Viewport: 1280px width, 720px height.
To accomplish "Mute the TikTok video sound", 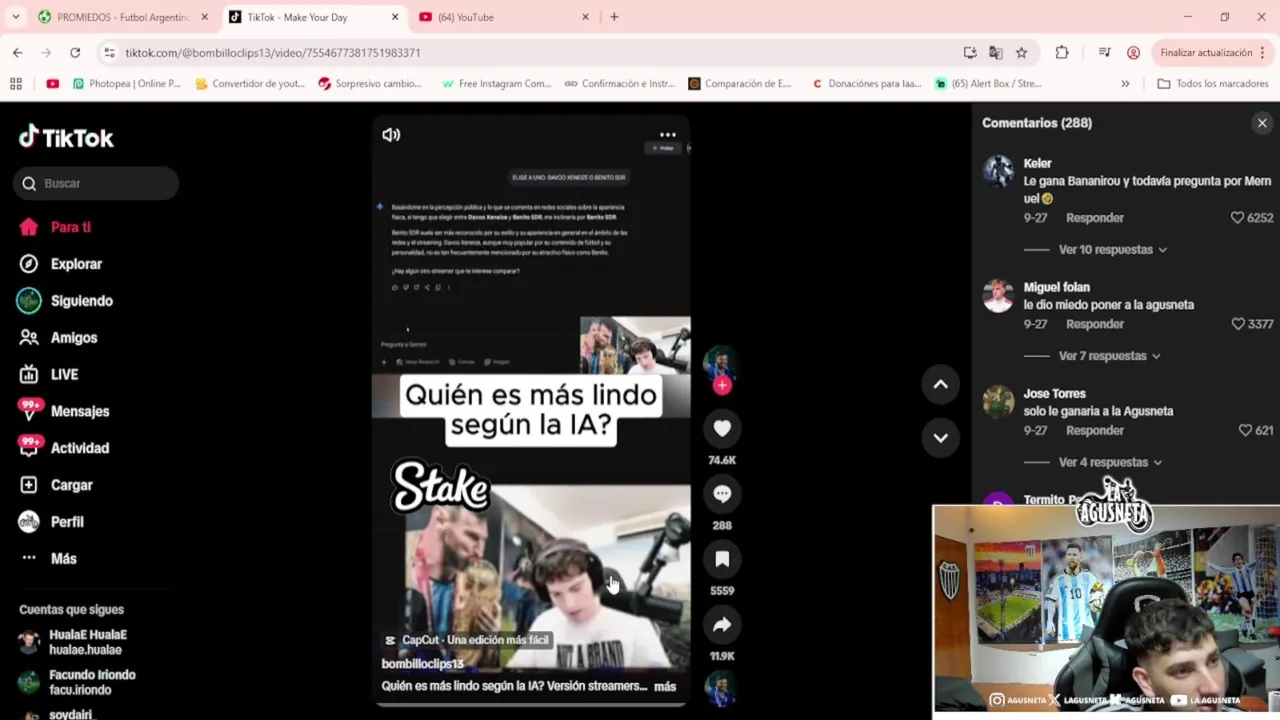I will (x=391, y=134).
